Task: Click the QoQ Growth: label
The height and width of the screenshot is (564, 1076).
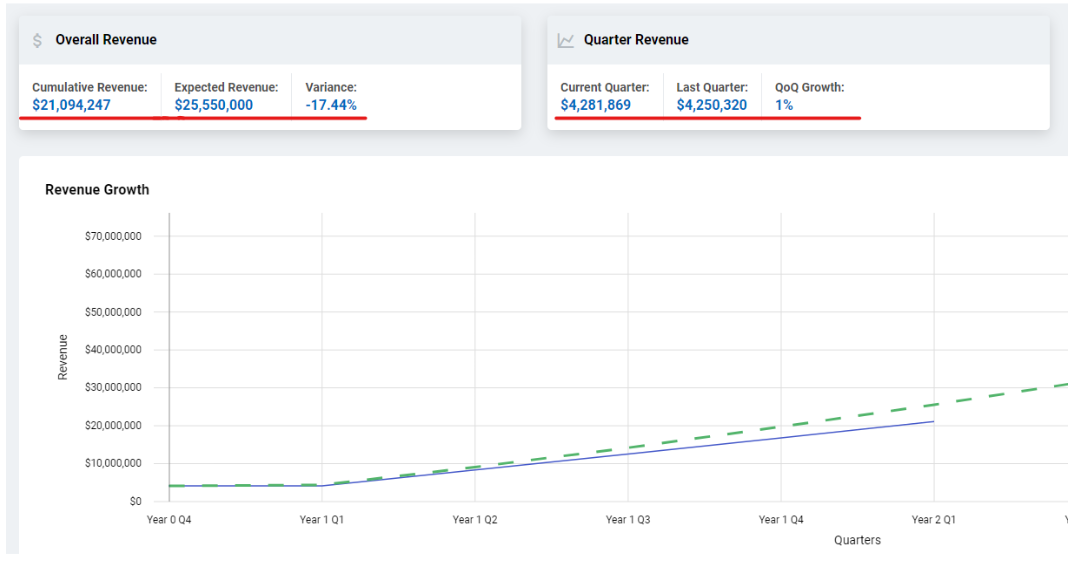Action: [810, 87]
